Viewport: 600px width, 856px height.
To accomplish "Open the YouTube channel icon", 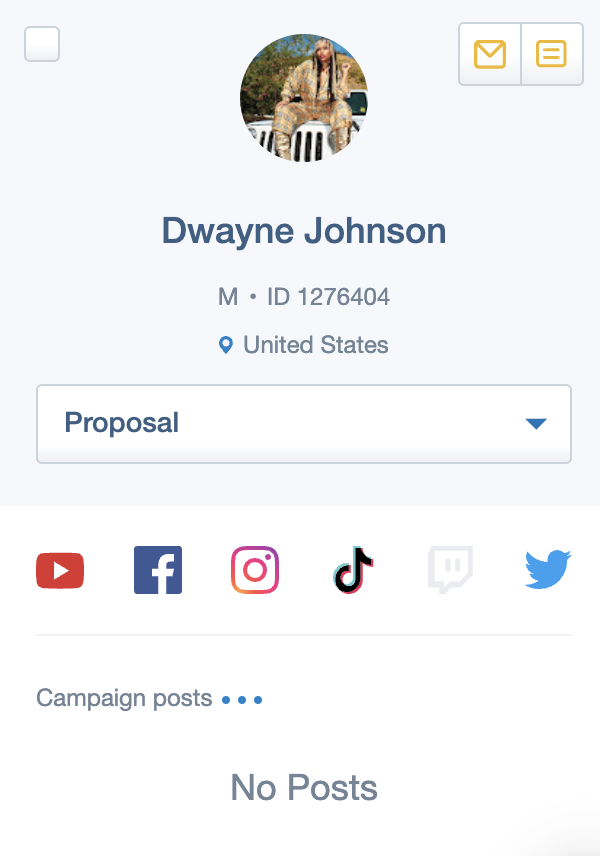I will coord(60,570).
